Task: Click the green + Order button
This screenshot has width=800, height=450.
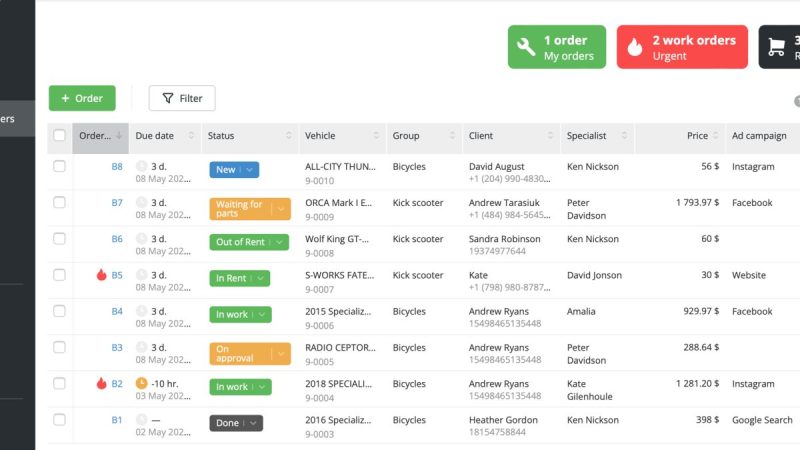Action: pos(82,98)
